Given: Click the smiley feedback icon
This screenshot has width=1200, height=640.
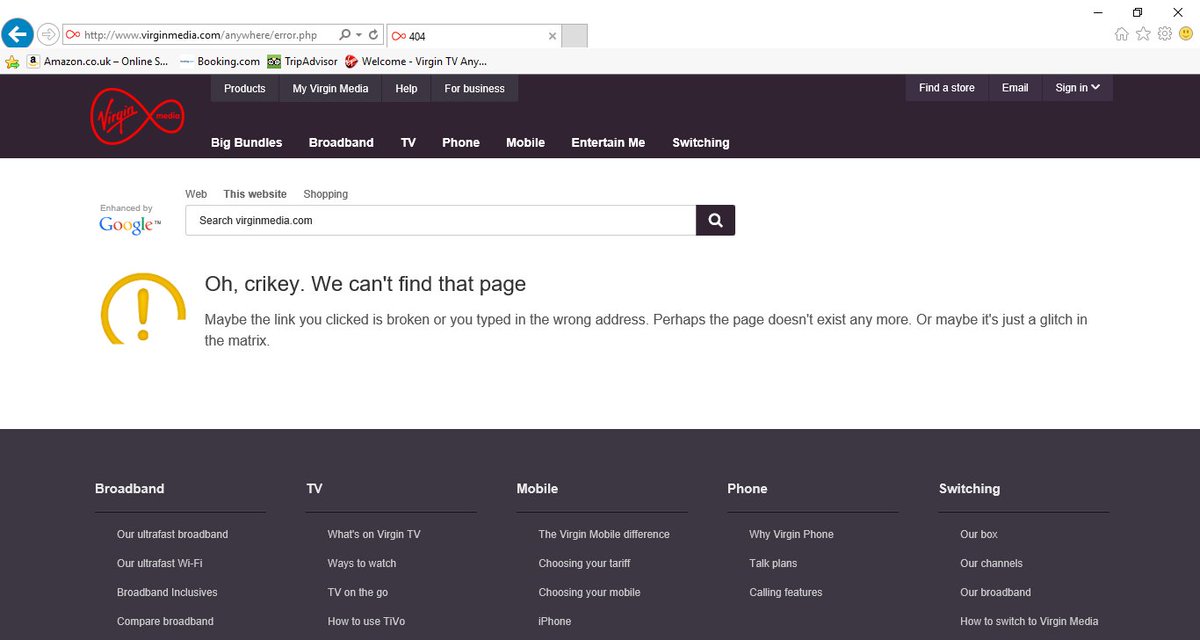Looking at the screenshot, I should 1186,34.
